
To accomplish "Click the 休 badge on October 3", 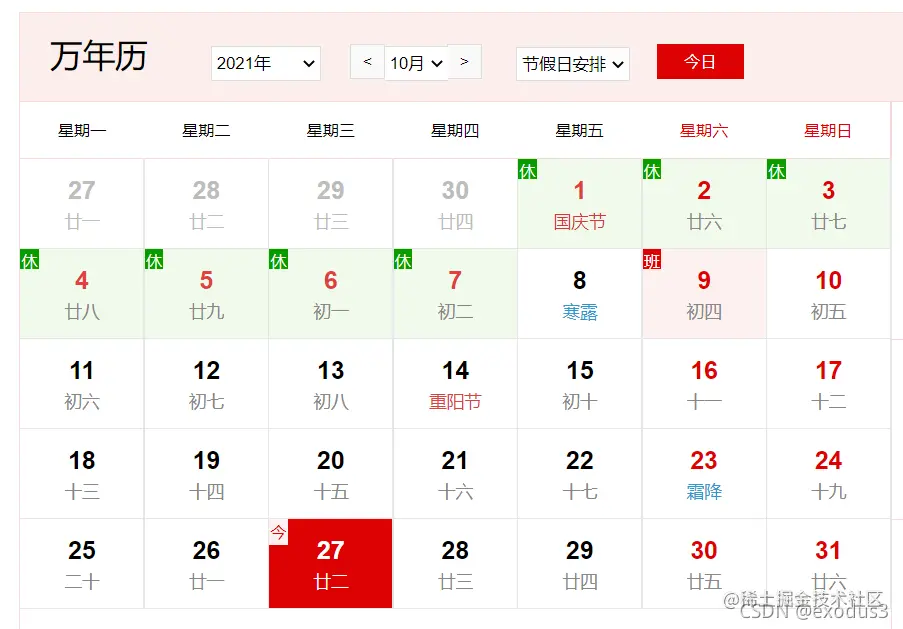I will pos(777,170).
